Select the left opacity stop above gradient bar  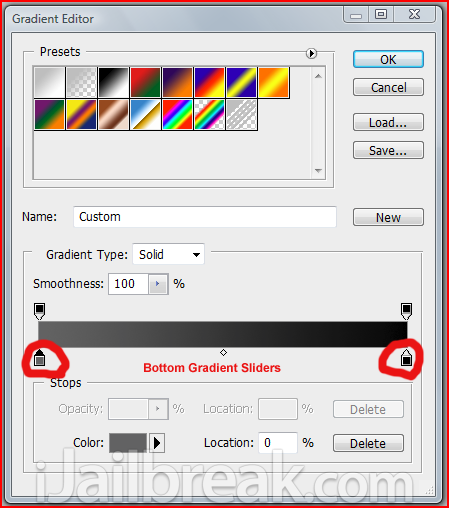click(x=39, y=311)
